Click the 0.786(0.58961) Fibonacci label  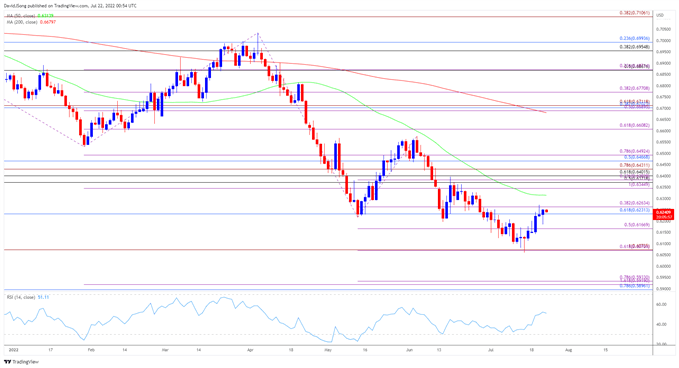click(634, 286)
